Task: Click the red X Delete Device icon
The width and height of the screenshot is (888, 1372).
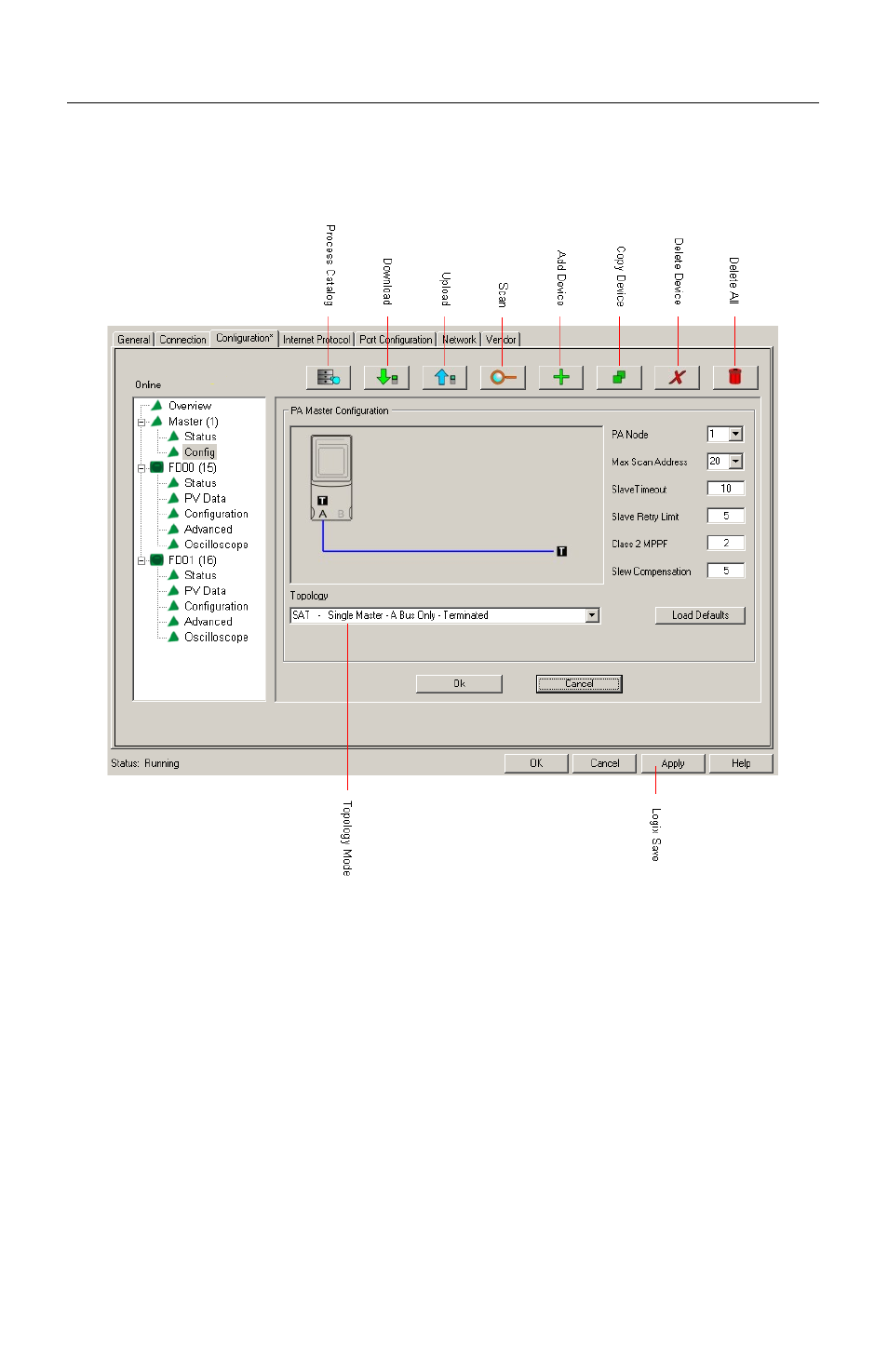Action: coord(677,377)
